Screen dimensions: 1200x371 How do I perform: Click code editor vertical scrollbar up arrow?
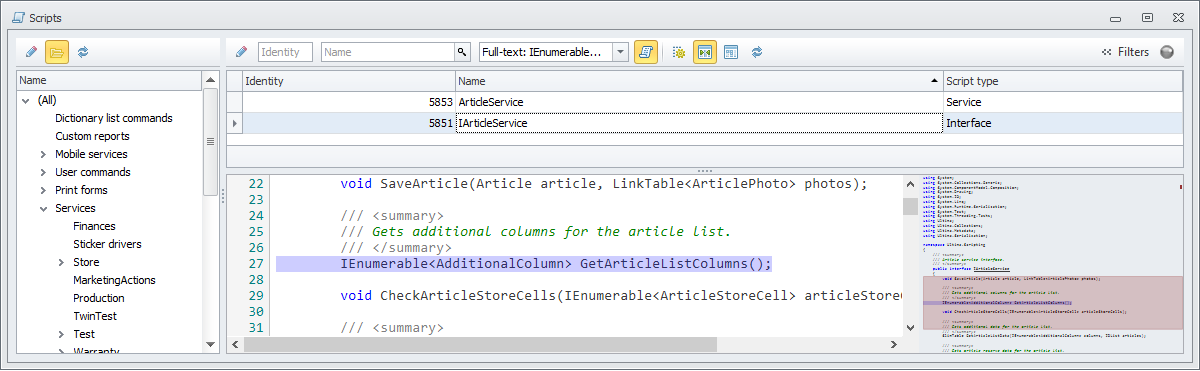910,185
